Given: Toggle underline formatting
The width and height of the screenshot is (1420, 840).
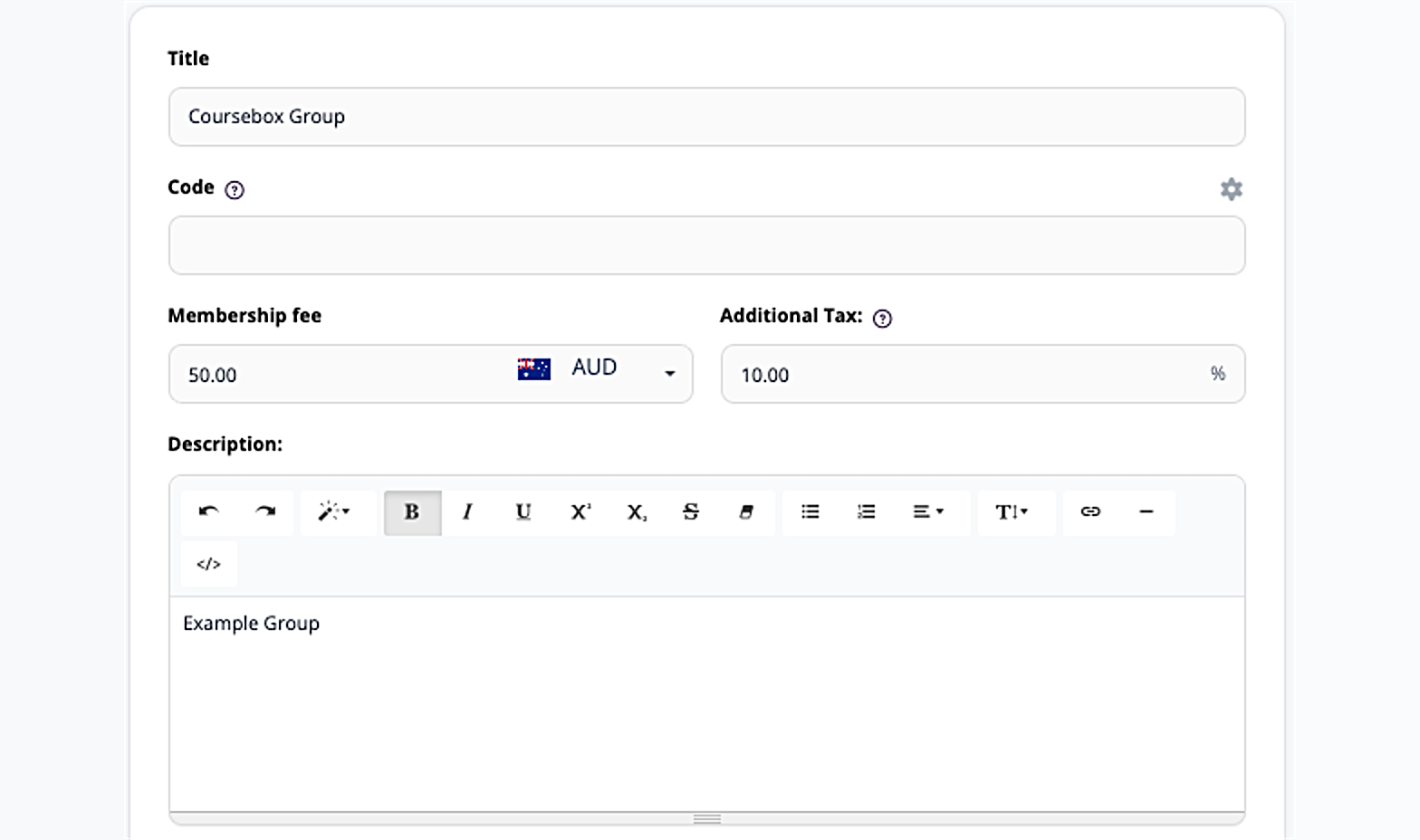Looking at the screenshot, I should click(523, 512).
